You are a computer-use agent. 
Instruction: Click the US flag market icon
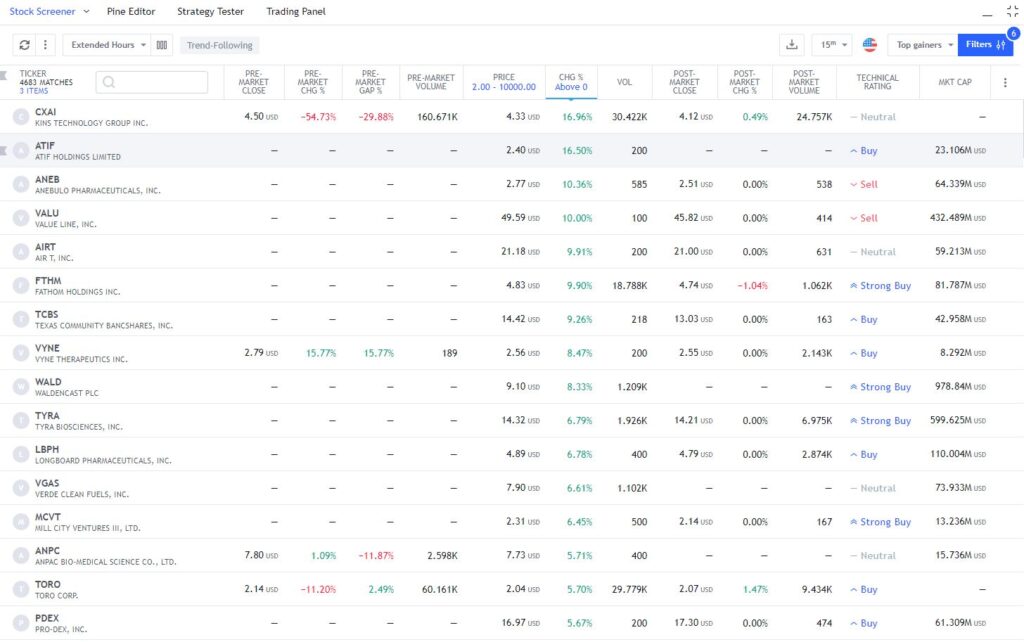[x=870, y=45]
